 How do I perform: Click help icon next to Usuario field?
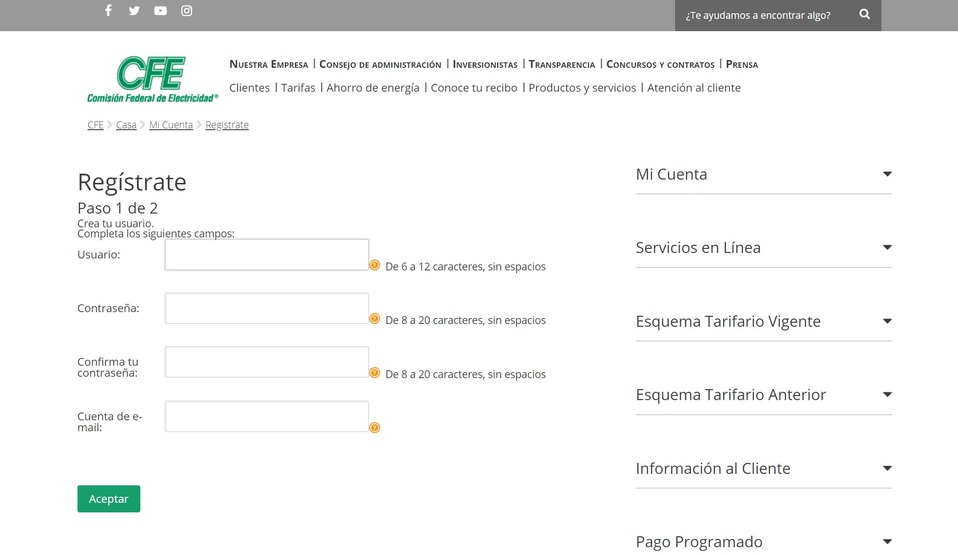375,266
